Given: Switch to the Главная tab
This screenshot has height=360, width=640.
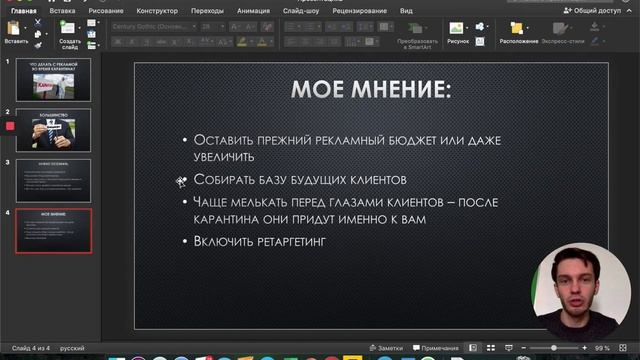Looking at the screenshot, I should pos(24,11).
